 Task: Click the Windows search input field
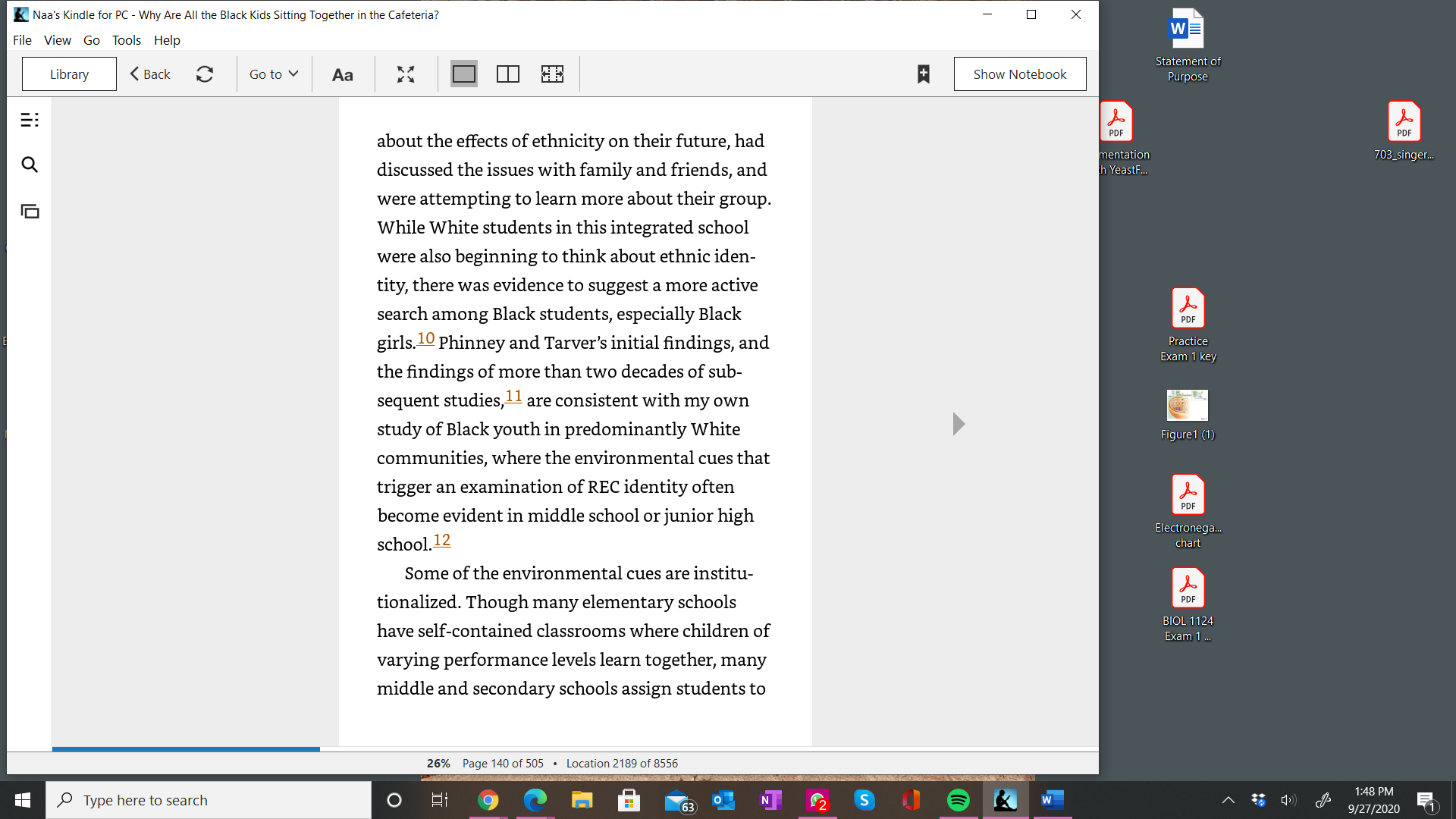pos(209,800)
